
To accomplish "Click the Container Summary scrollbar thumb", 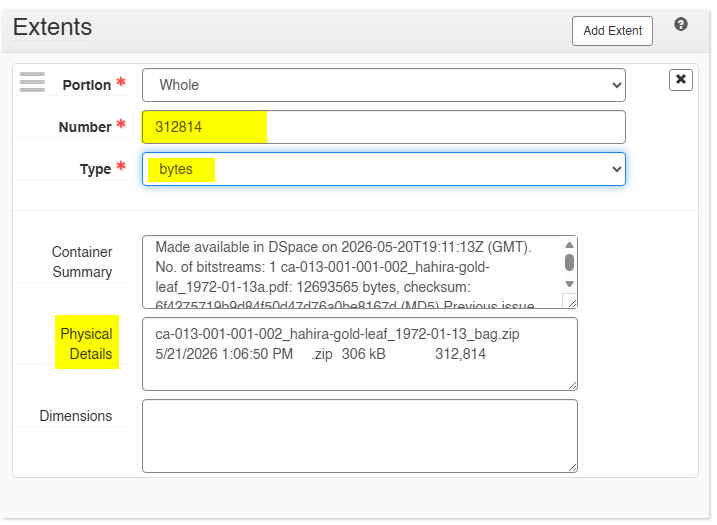I will point(569,262).
